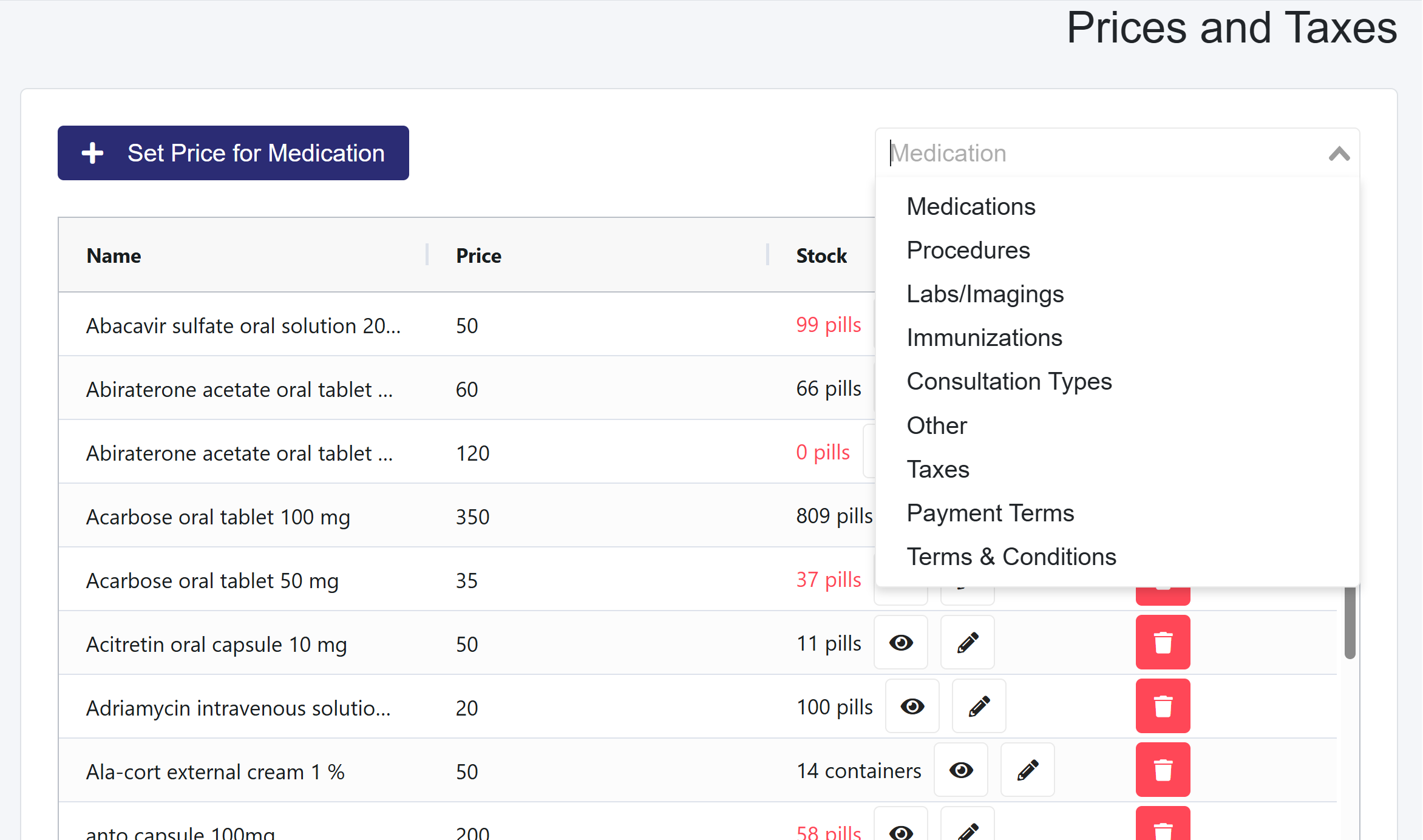Edit the Ala-cort external cream row
Image resolution: width=1423 pixels, height=840 pixels.
tap(1027, 770)
